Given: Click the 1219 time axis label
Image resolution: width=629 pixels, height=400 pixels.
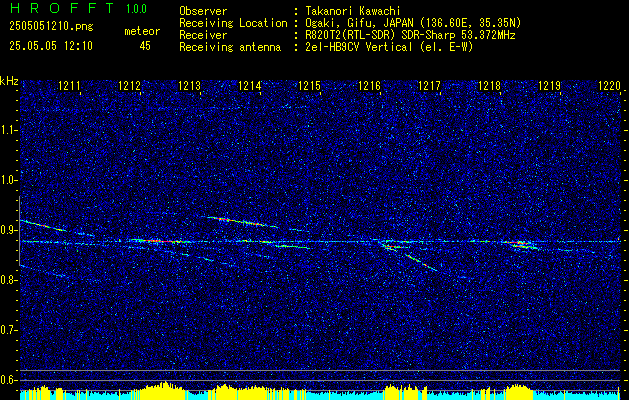Looking at the screenshot, I should click(550, 85).
